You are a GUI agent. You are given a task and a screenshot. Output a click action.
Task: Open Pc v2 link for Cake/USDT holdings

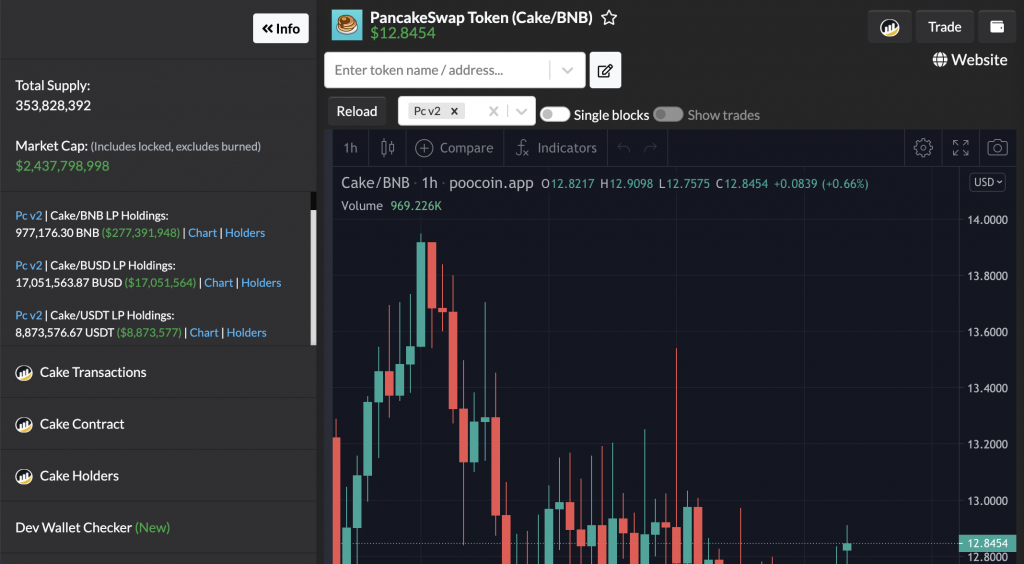(x=29, y=315)
